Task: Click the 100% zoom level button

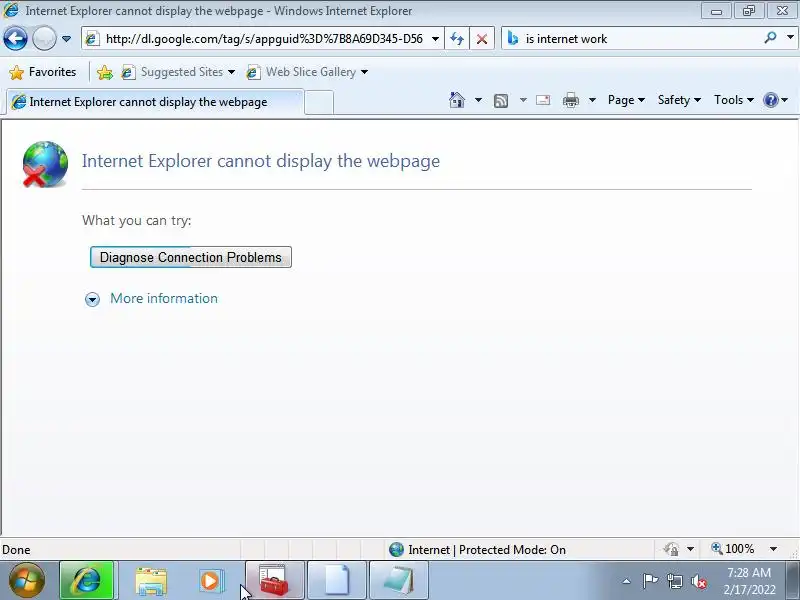Action: [x=733, y=549]
